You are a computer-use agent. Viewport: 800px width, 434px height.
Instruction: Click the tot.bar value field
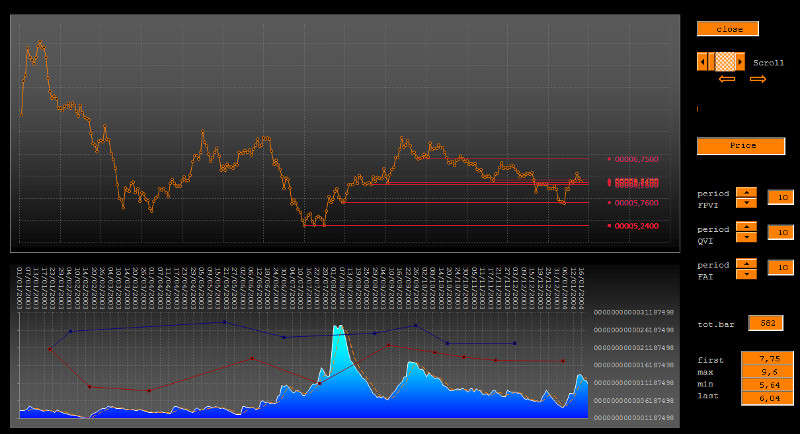point(766,323)
